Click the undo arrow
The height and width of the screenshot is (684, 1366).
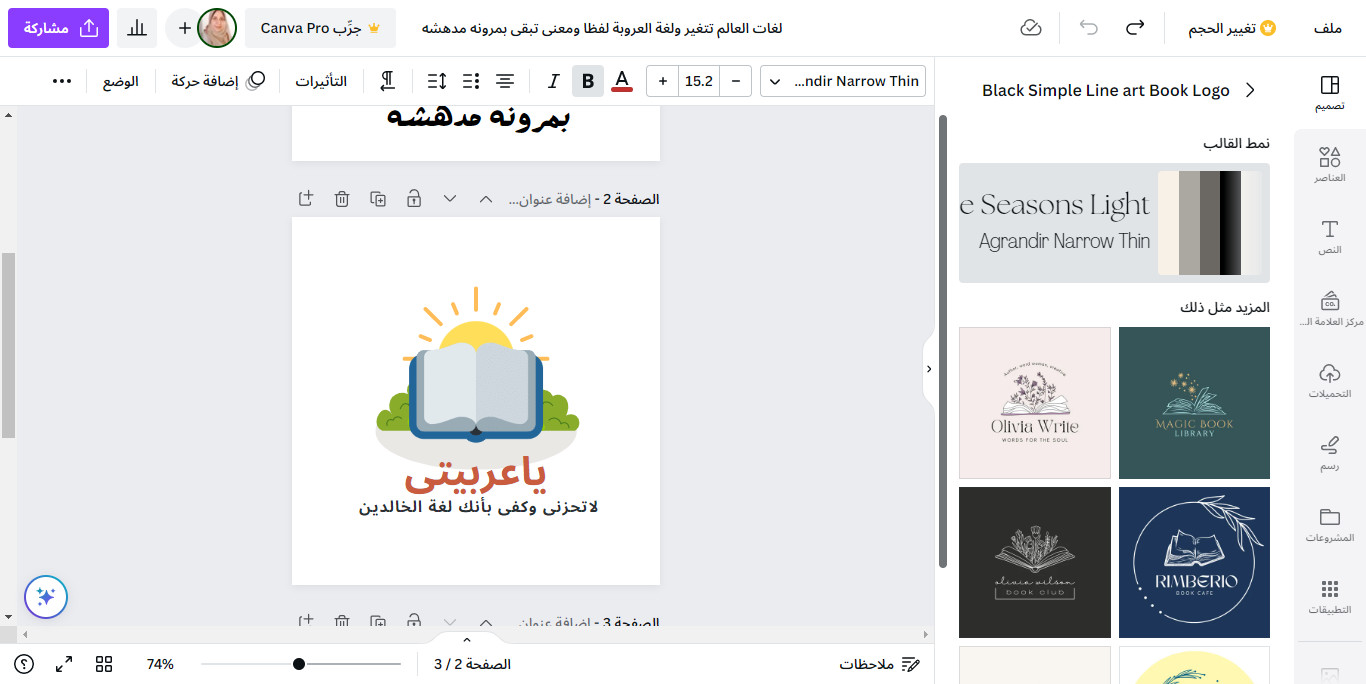1088,28
